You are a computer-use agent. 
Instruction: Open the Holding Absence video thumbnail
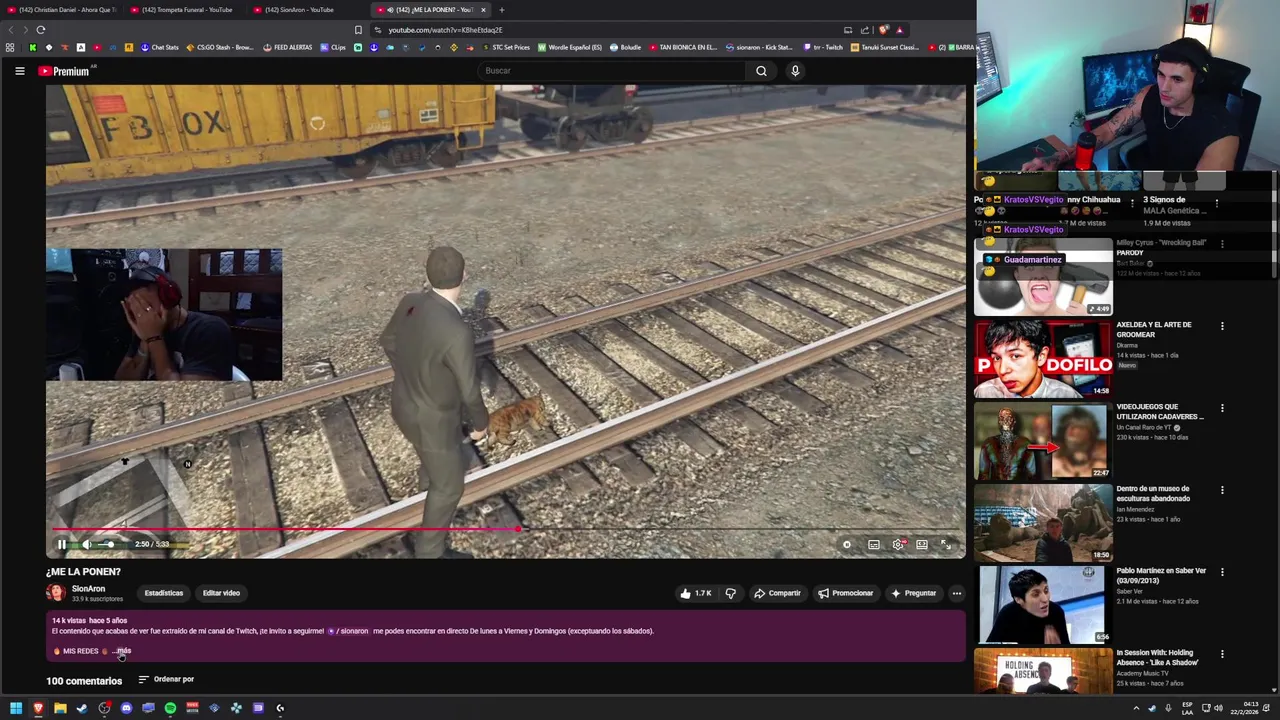coord(1044,671)
